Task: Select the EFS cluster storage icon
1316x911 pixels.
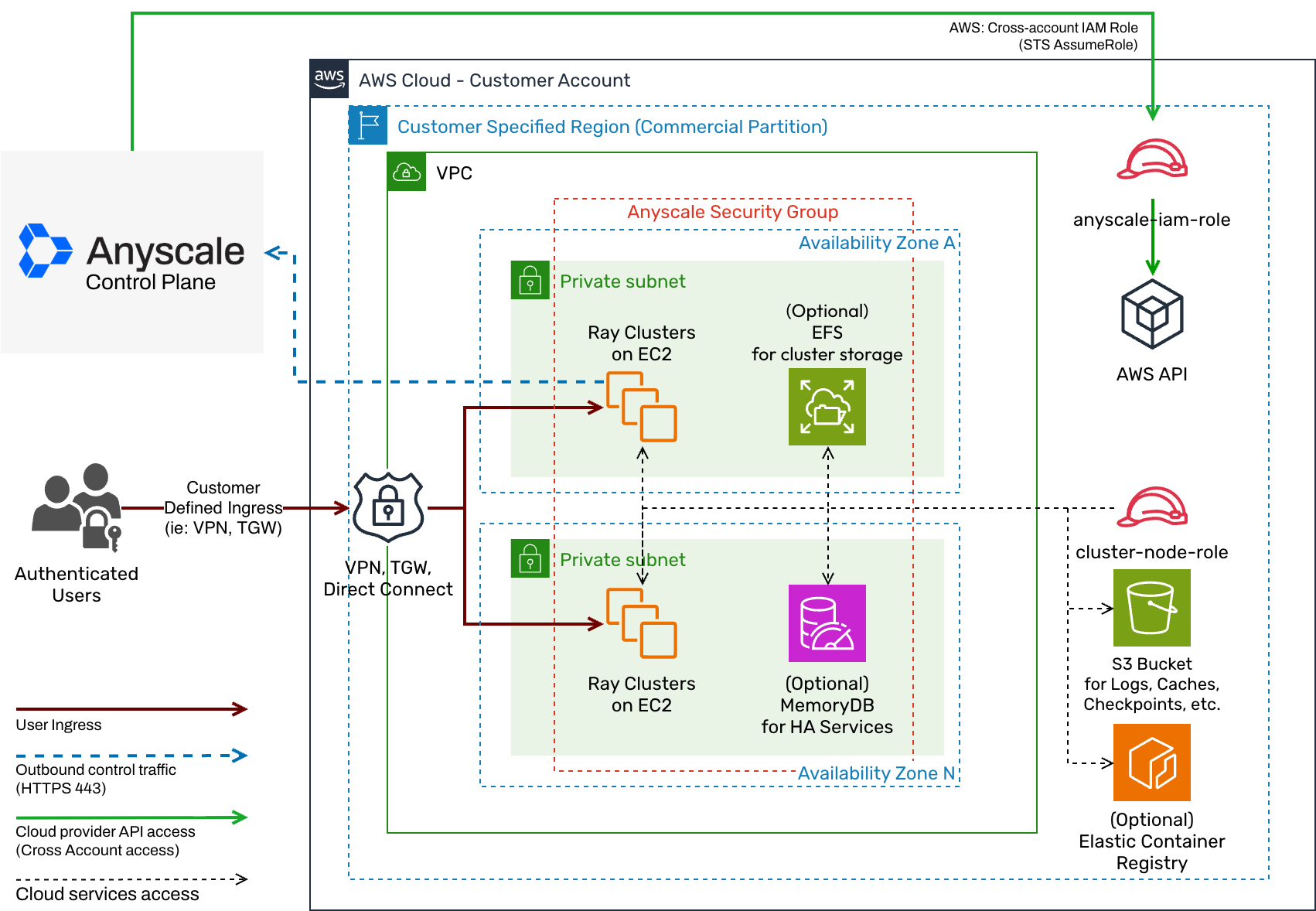Action: tap(827, 408)
